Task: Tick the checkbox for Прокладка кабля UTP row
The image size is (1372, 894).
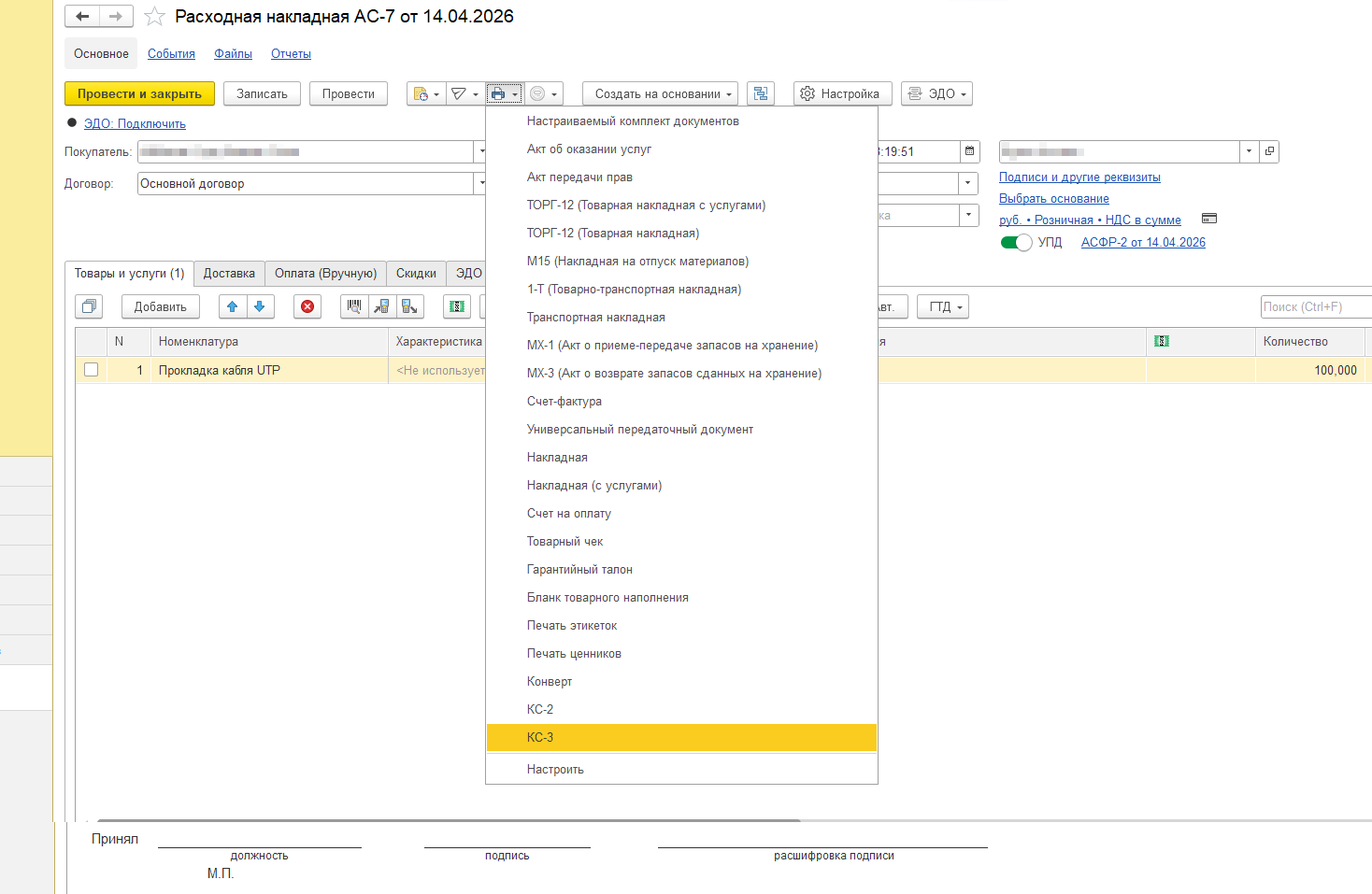Action: pyautogui.click(x=91, y=370)
